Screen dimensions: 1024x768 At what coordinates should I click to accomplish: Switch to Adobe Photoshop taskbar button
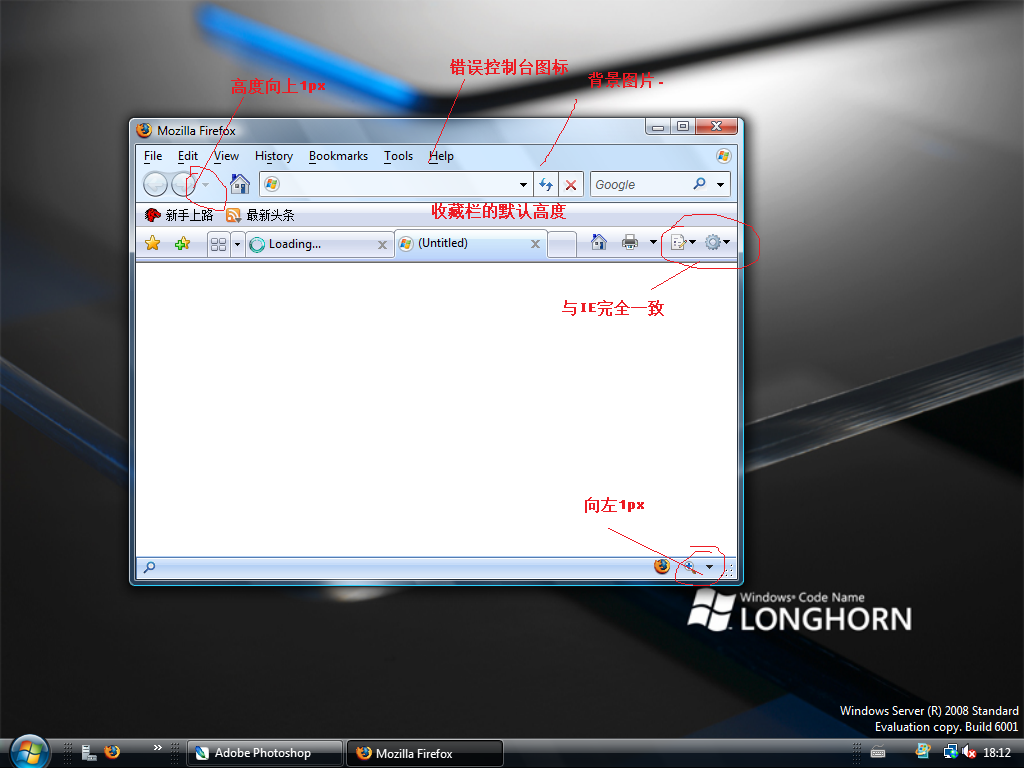[x=264, y=753]
